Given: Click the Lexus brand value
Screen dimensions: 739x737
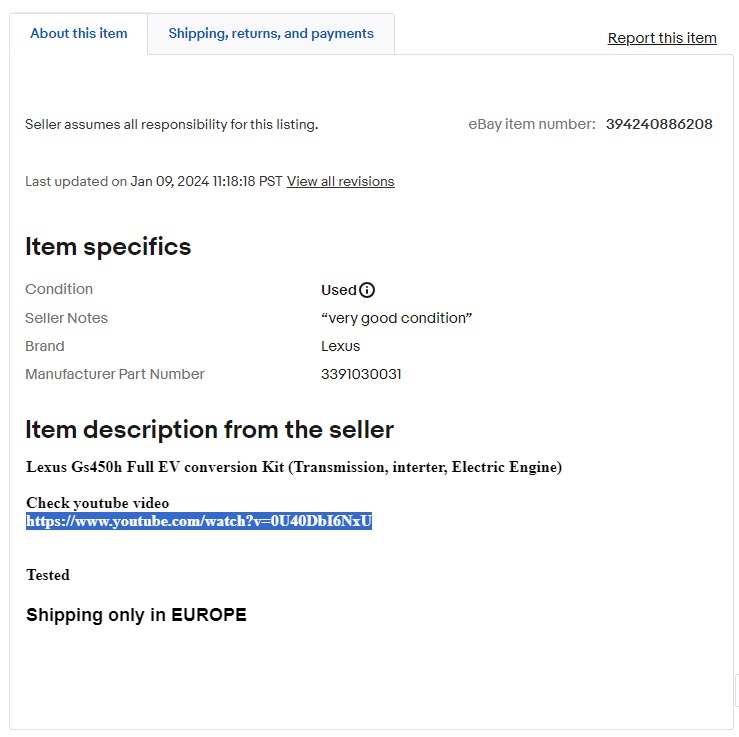Looking at the screenshot, I should [340, 346].
